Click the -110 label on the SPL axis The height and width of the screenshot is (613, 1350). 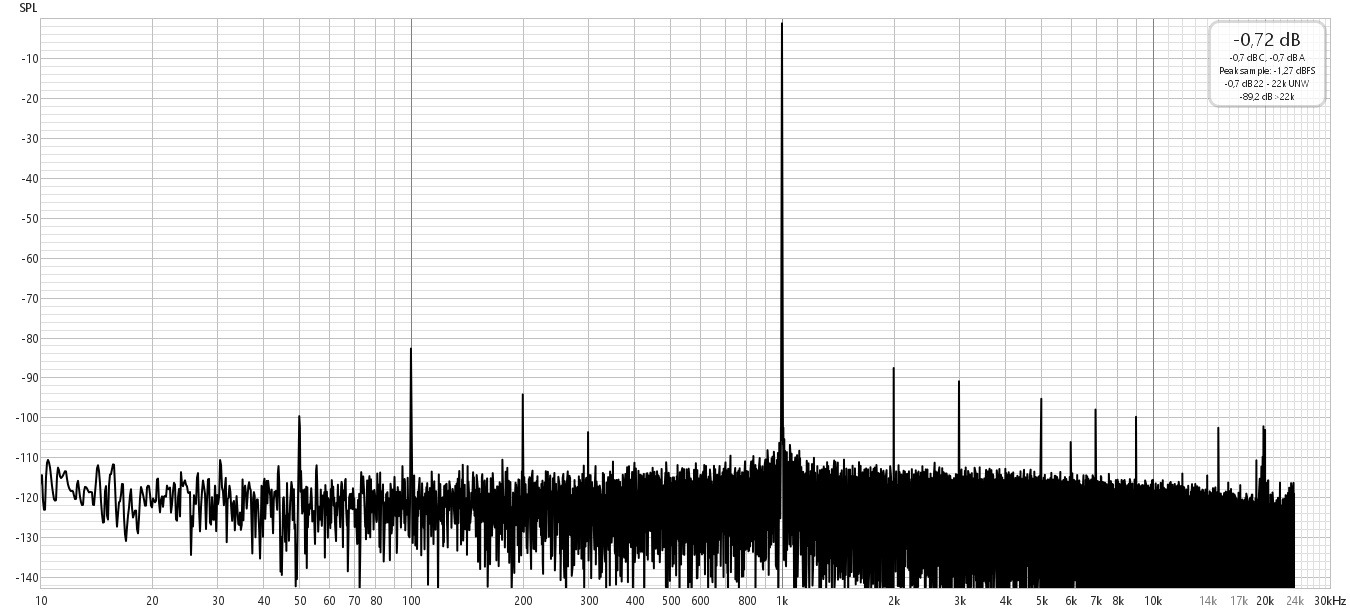tap(27, 458)
